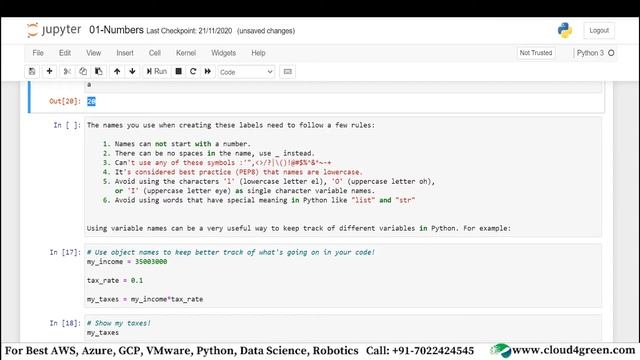Move the selected cell up

point(117,71)
